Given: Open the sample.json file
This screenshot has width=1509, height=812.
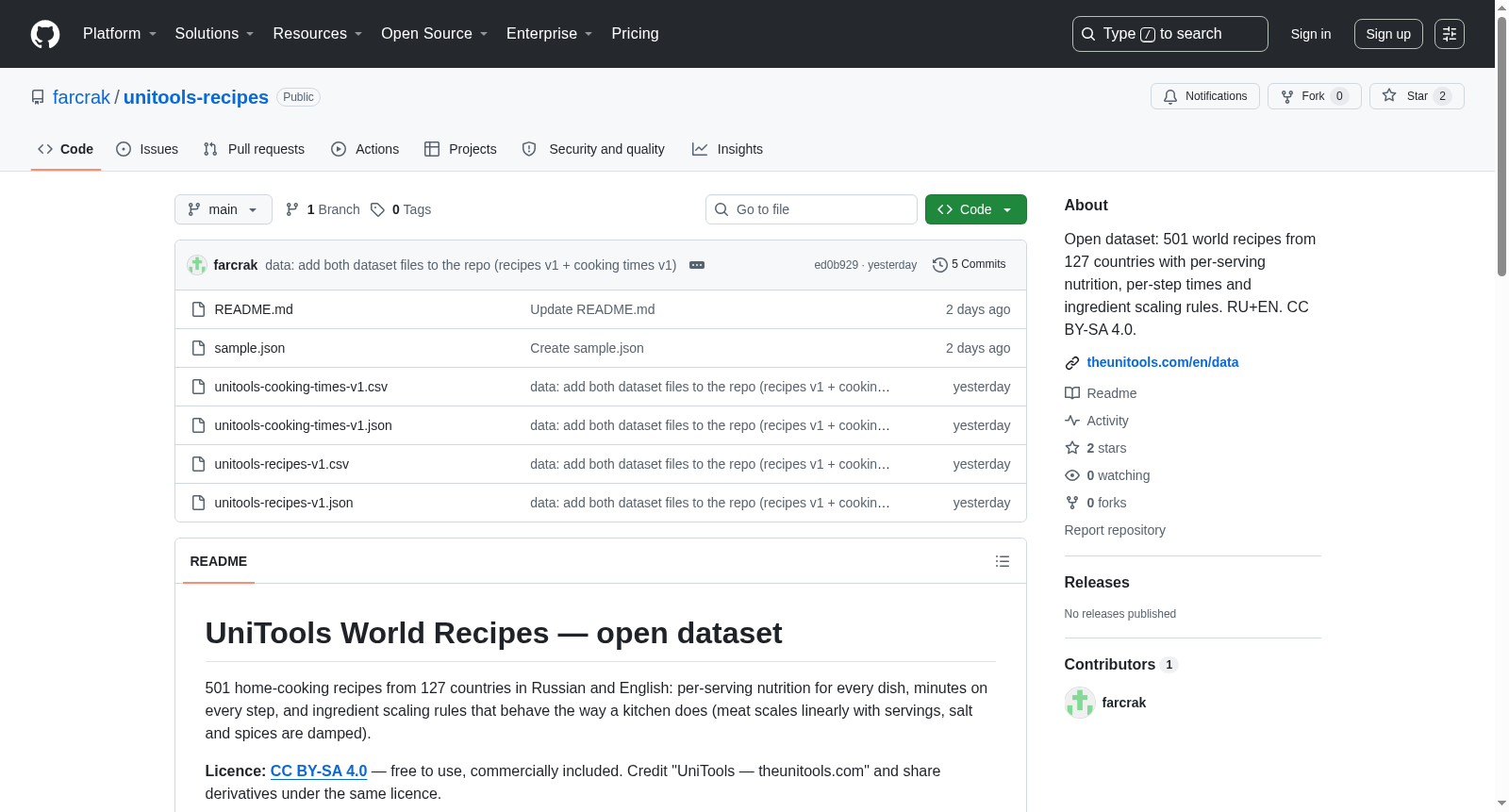Looking at the screenshot, I should pyautogui.click(x=250, y=348).
